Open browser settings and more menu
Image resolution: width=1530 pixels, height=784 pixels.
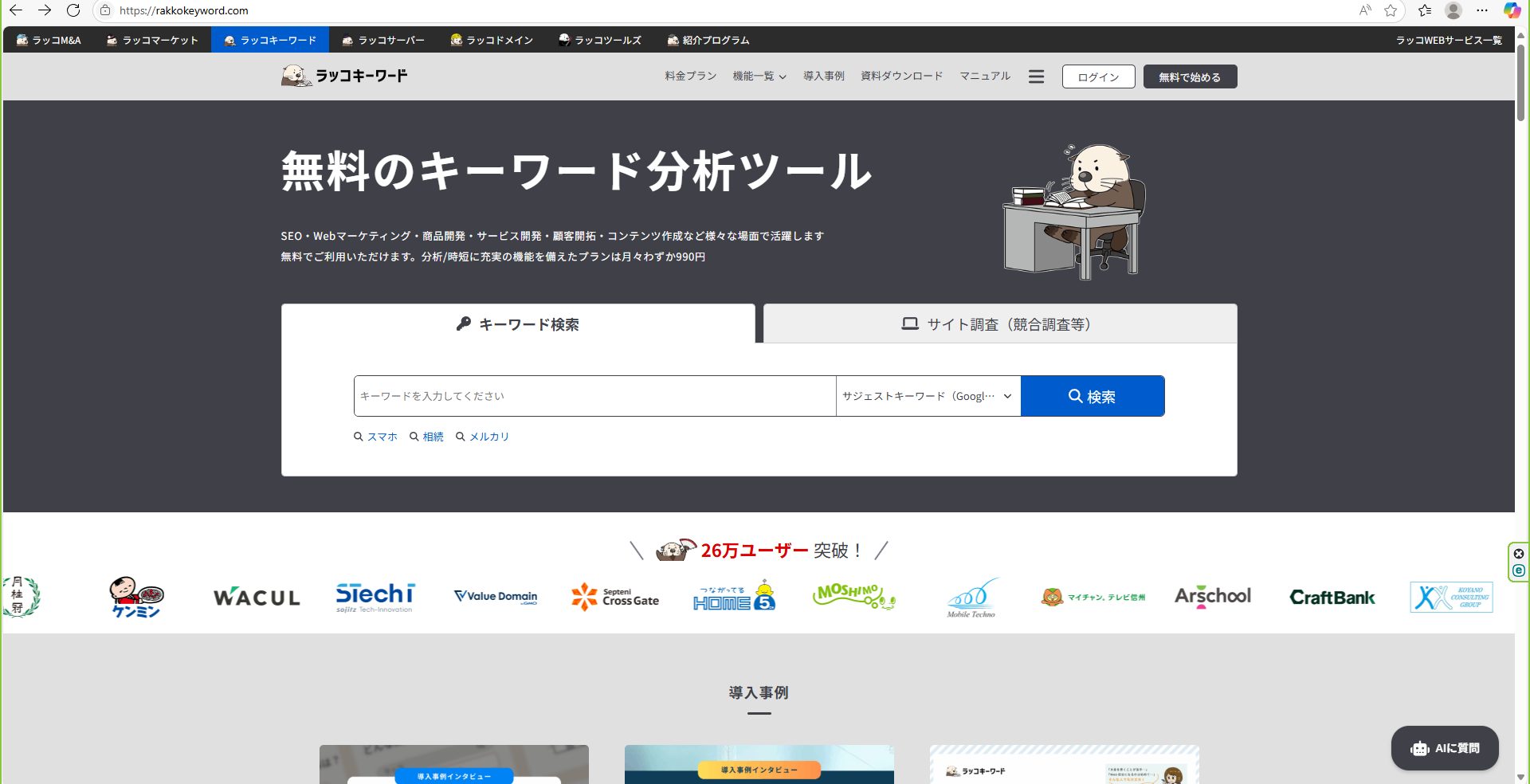tap(1481, 10)
